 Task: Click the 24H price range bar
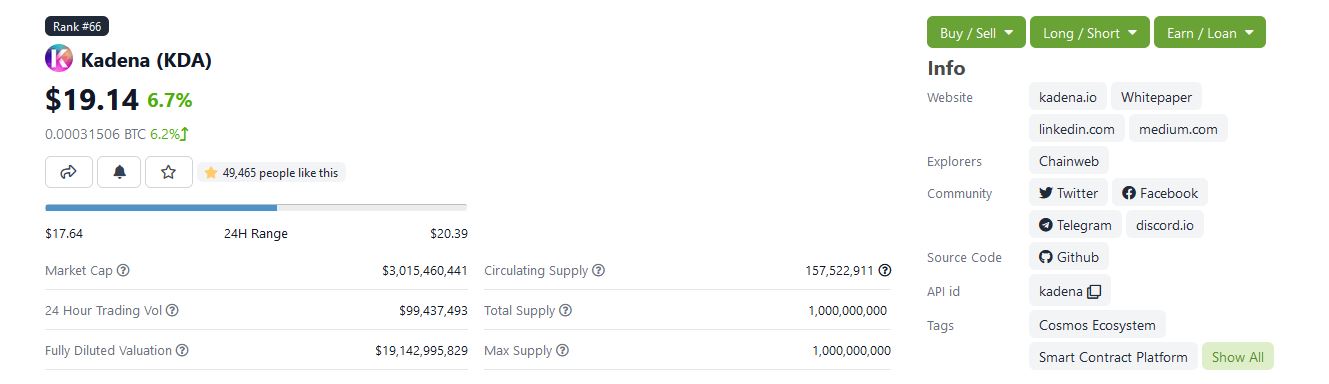pos(256,207)
